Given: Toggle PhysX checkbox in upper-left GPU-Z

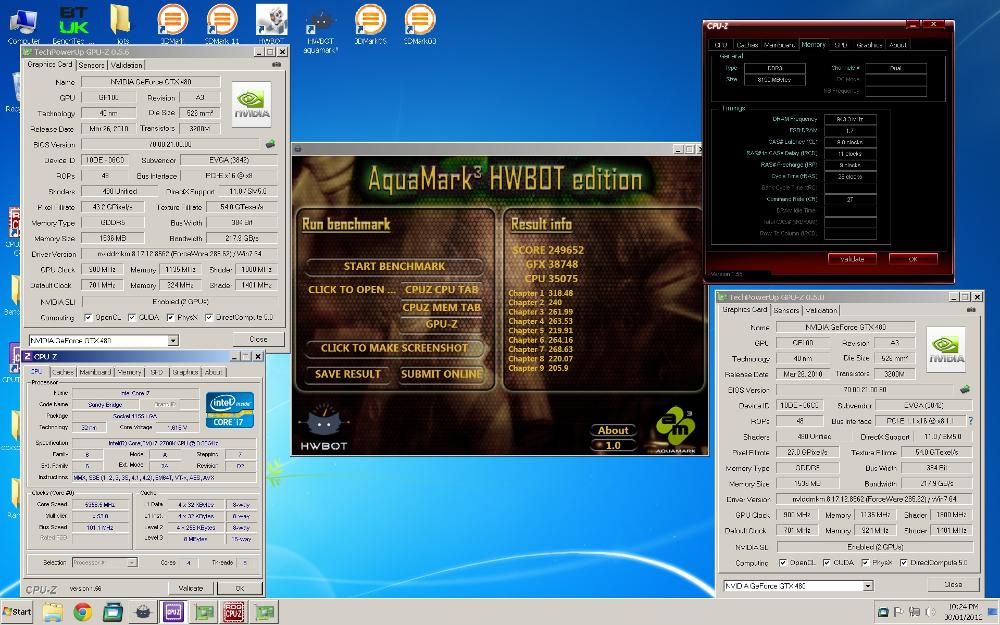Looking at the screenshot, I should tap(170, 317).
